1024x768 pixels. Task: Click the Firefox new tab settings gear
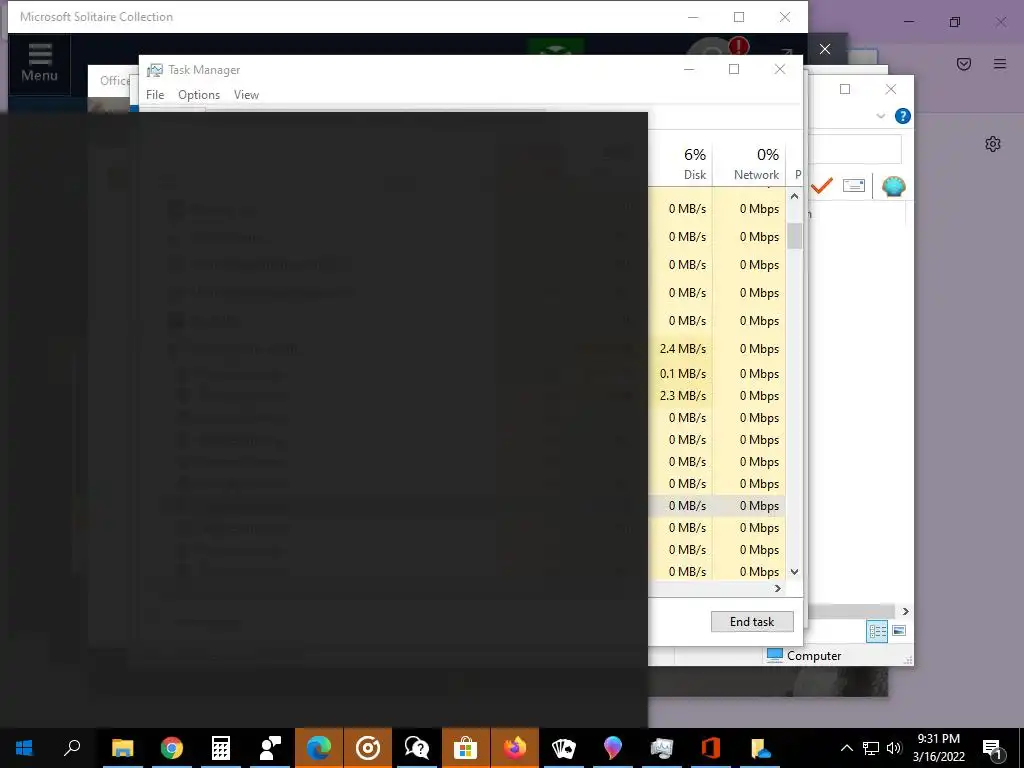(993, 144)
